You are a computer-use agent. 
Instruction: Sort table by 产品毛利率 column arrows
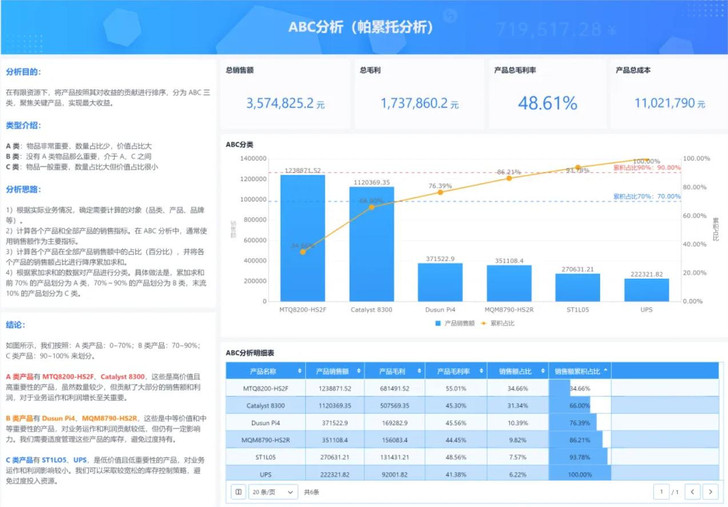pyautogui.click(x=481, y=371)
